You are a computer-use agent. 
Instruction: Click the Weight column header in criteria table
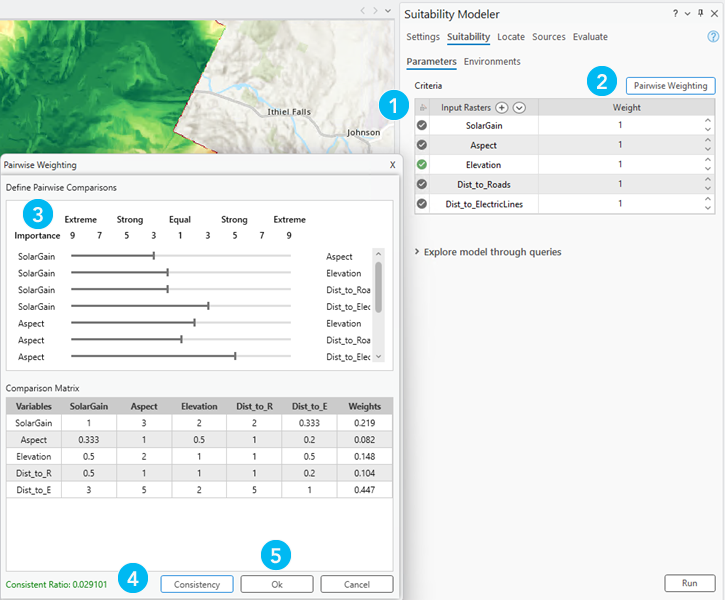627,107
